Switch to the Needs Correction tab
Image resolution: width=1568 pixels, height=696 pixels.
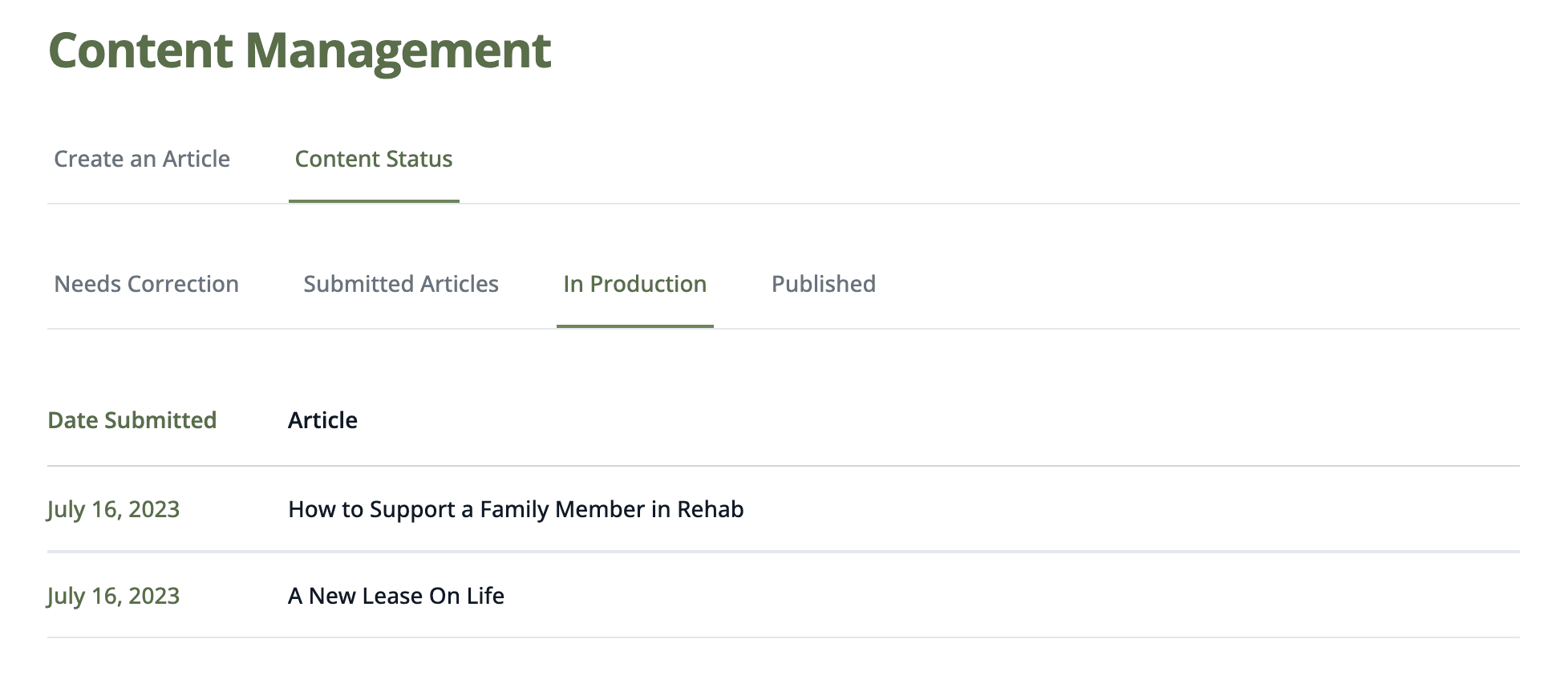[x=146, y=284]
